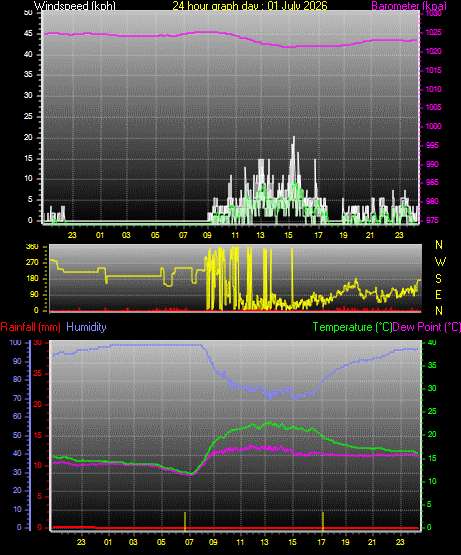Click windspeed axis value 25
The image size is (461, 555).
[x=28, y=116]
